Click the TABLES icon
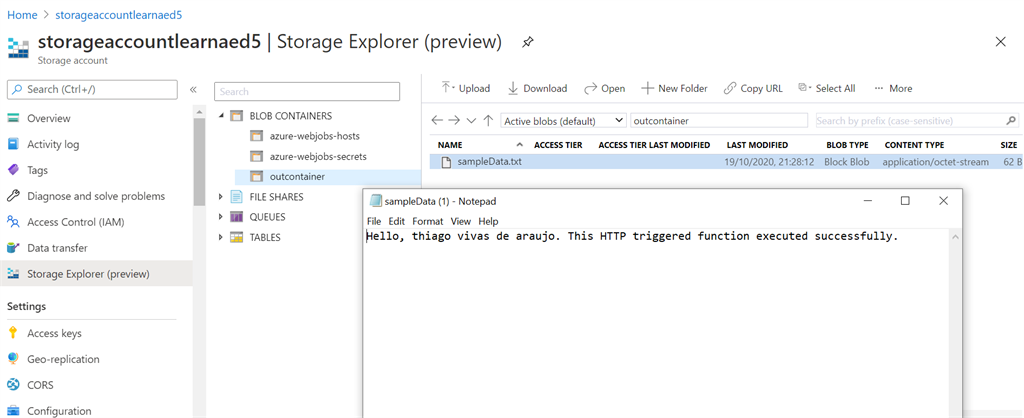Image resolution: width=1024 pixels, height=418 pixels. pos(236,237)
